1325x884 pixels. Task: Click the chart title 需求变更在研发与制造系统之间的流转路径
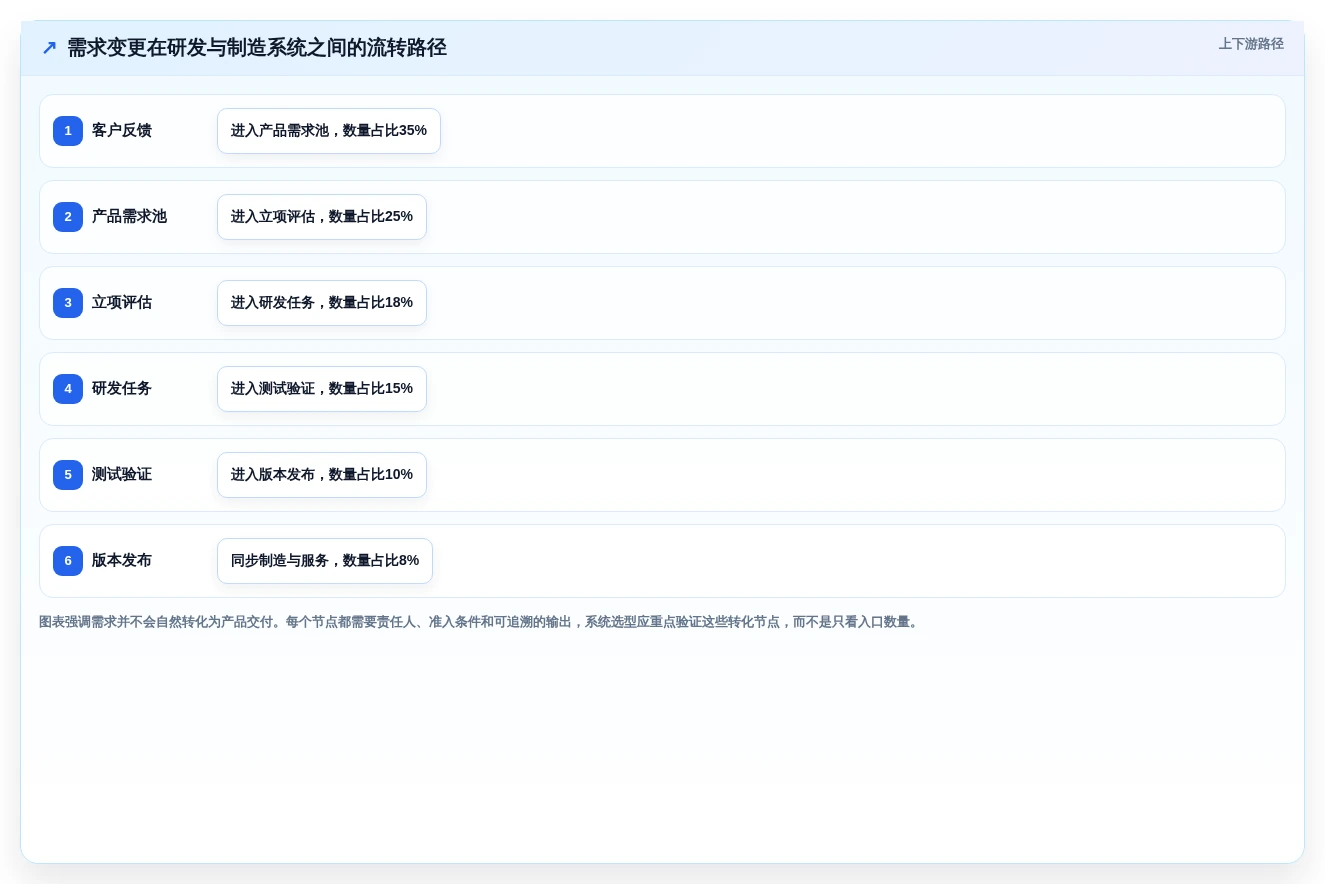257,48
